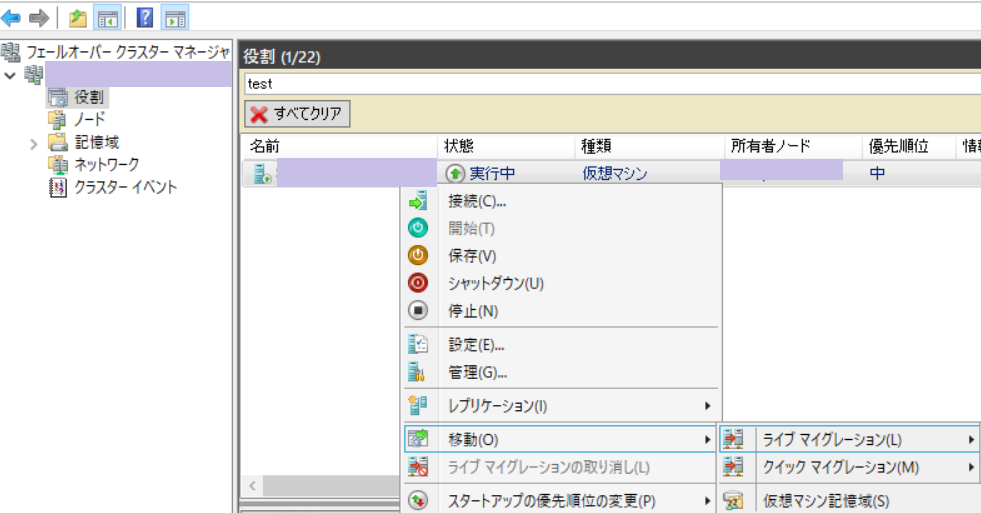
Task: Click the Forward arrow toolbar icon
Action: tap(39, 18)
